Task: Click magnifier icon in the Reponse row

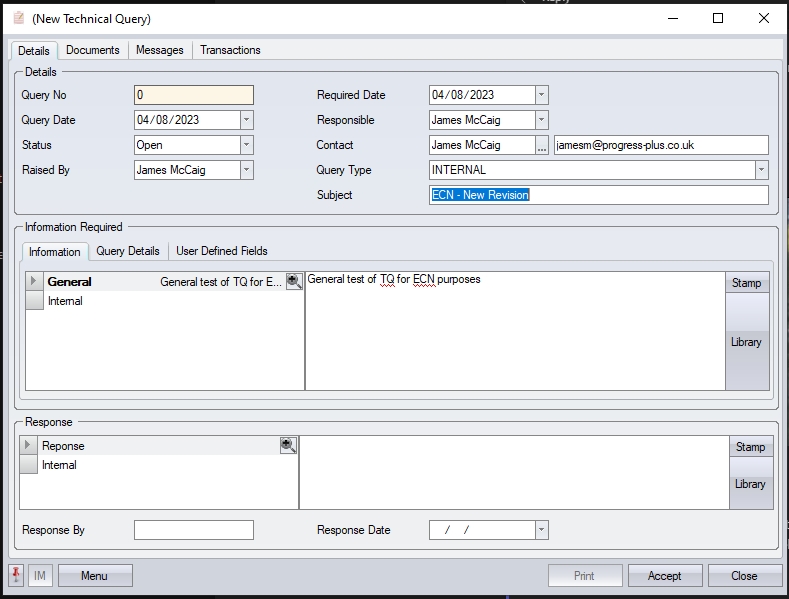Action: pos(288,446)
